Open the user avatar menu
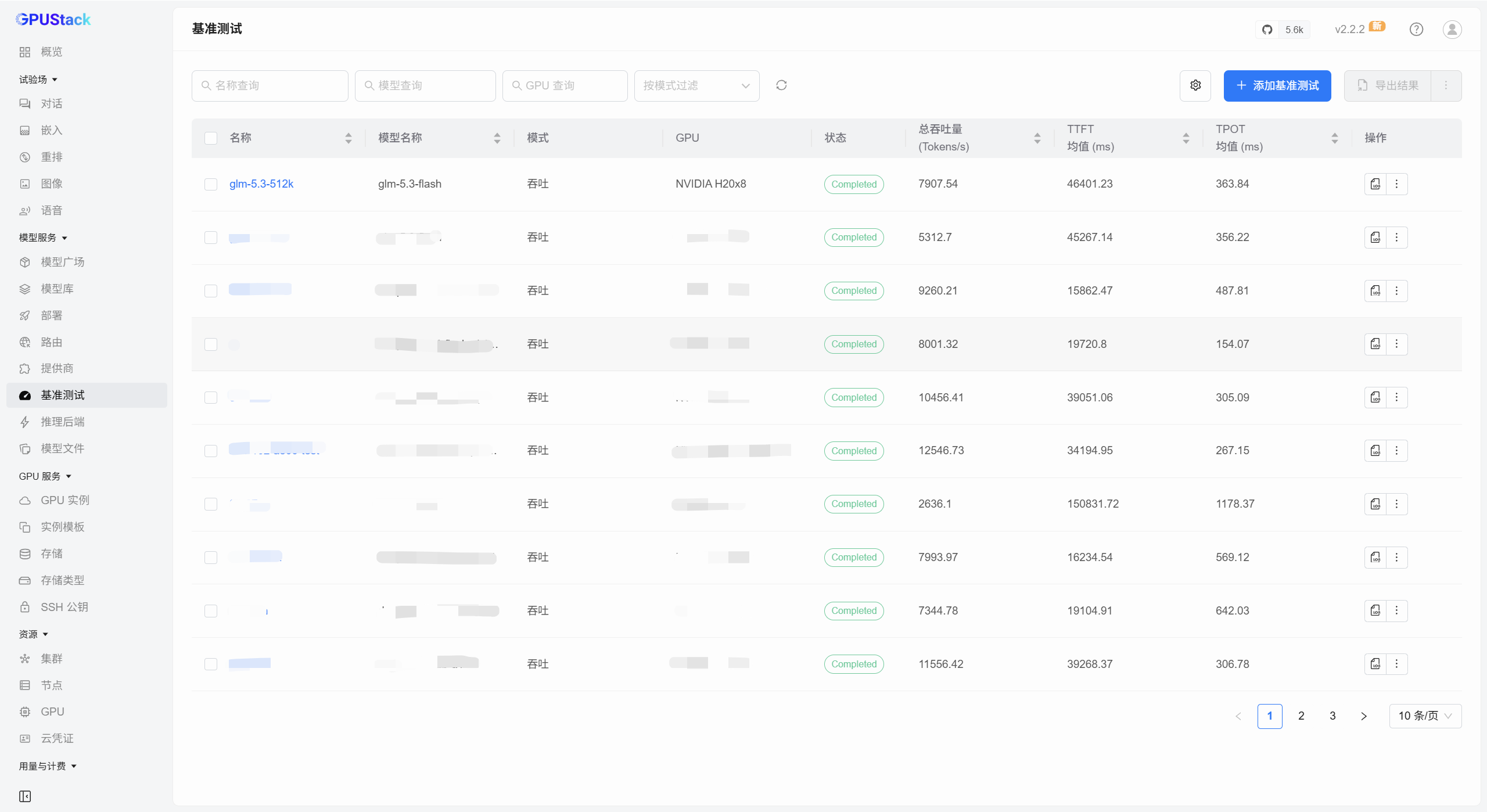The height and width of the screenshot is (812, 1487). coord(1452,29)
